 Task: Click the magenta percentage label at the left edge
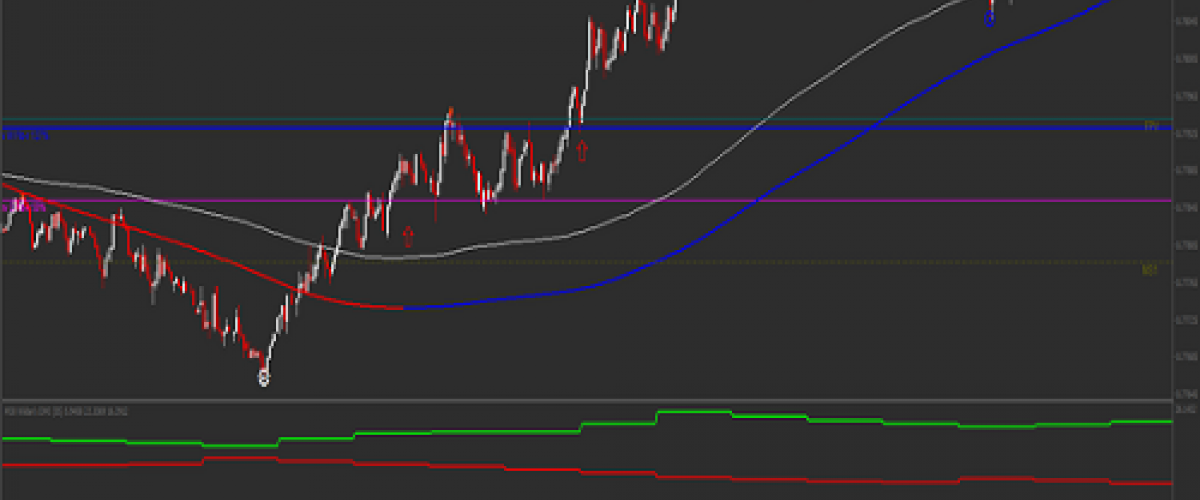click(26, 206)
